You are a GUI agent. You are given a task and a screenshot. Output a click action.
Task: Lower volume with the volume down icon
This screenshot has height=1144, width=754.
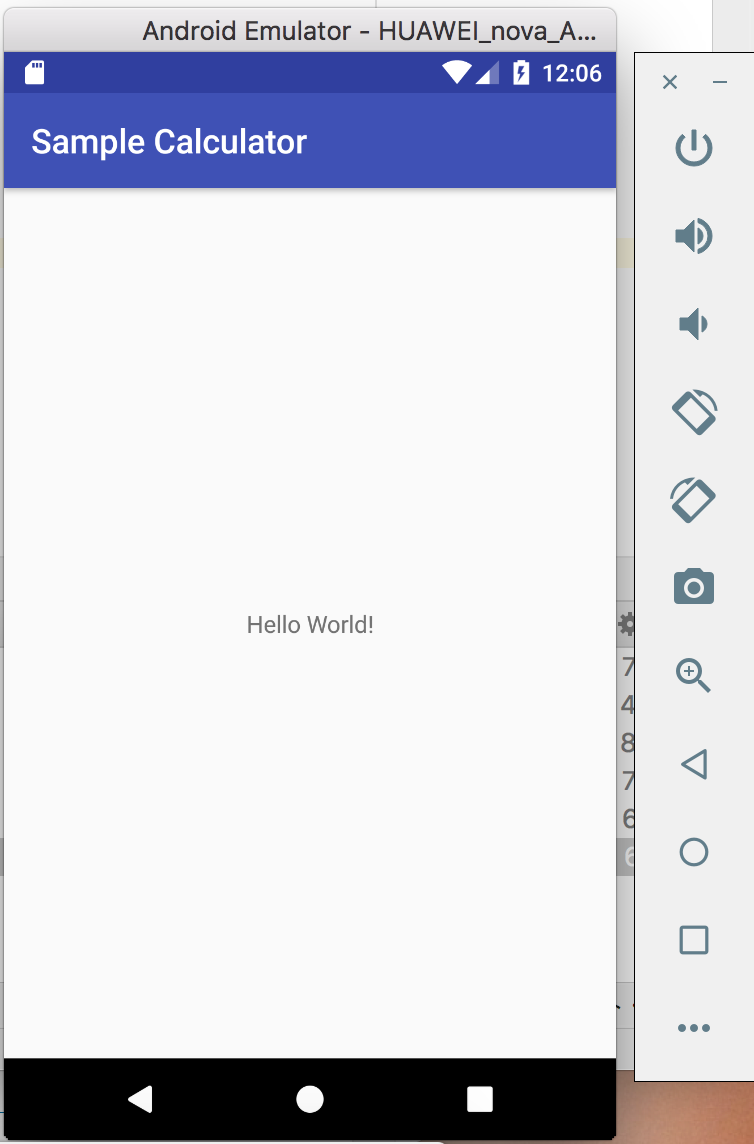[x=693, y=323]
